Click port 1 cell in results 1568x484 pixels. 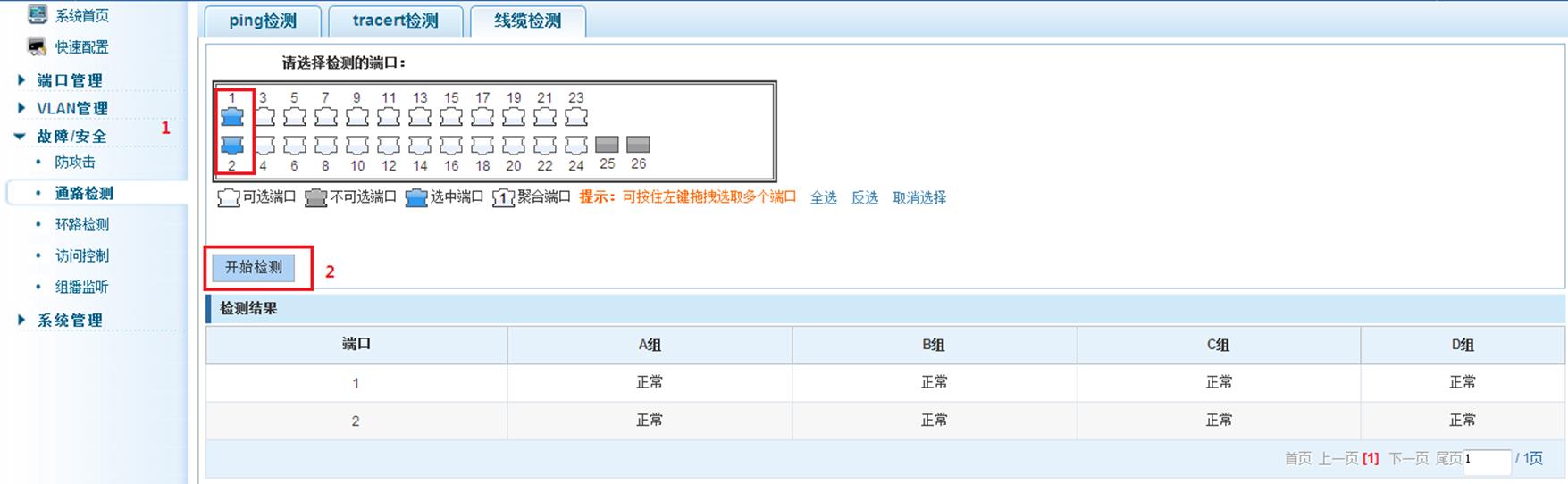click(356, 383)
